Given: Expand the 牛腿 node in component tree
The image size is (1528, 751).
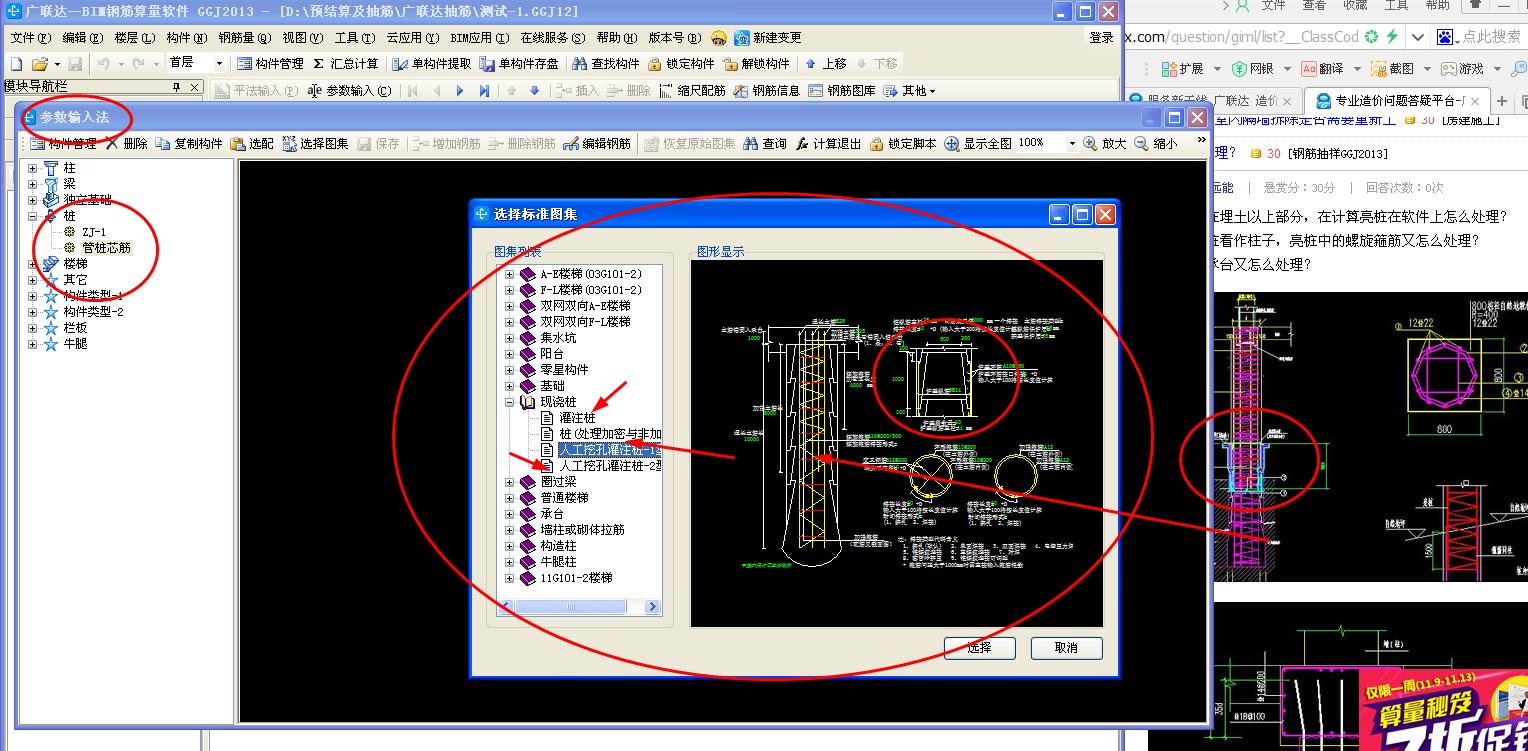Looking at the screenshot, I should (x=32, y=344).
